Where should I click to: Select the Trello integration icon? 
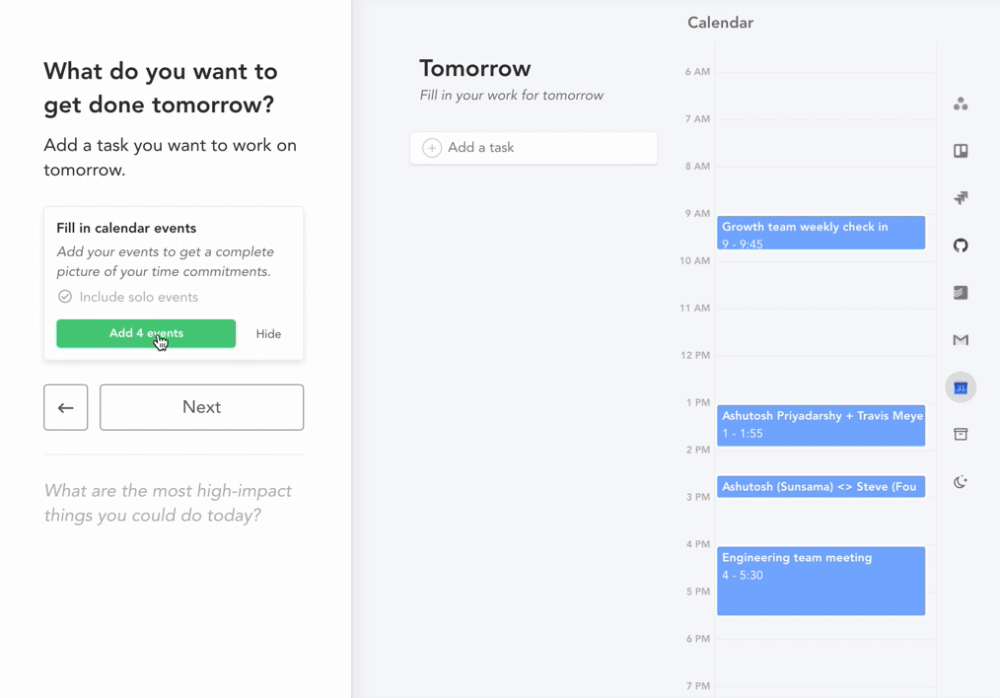point(960,150)
